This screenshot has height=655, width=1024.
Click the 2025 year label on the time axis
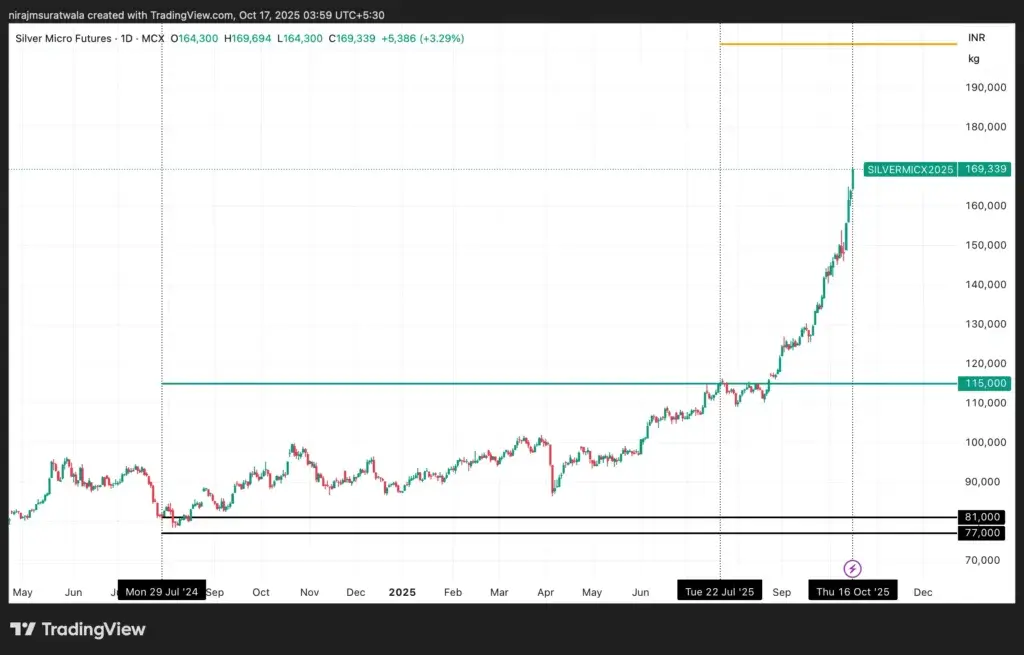402,592
